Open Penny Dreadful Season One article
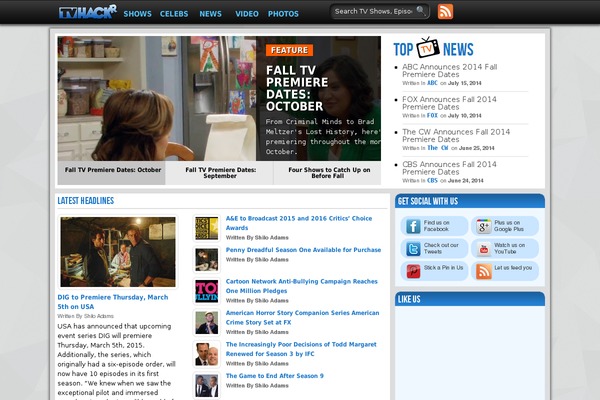600x400 pixels. (x=303, y=250)
